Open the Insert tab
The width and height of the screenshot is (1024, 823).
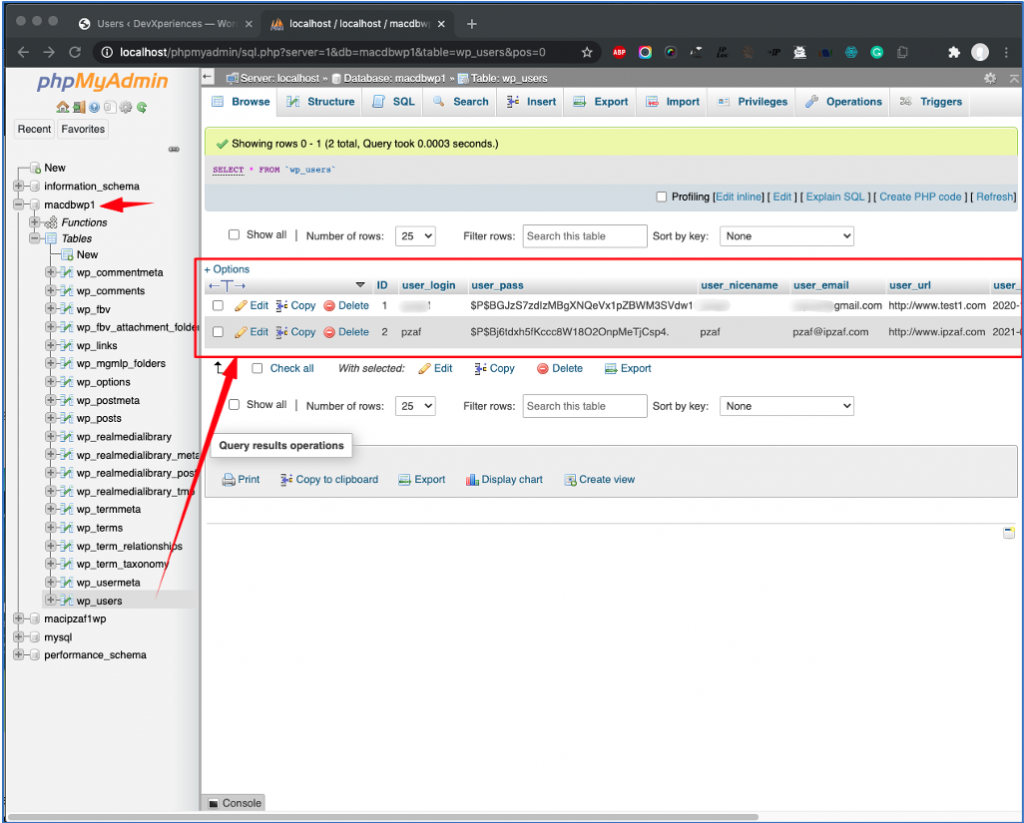pyautogui.click(x=531, y=102)
